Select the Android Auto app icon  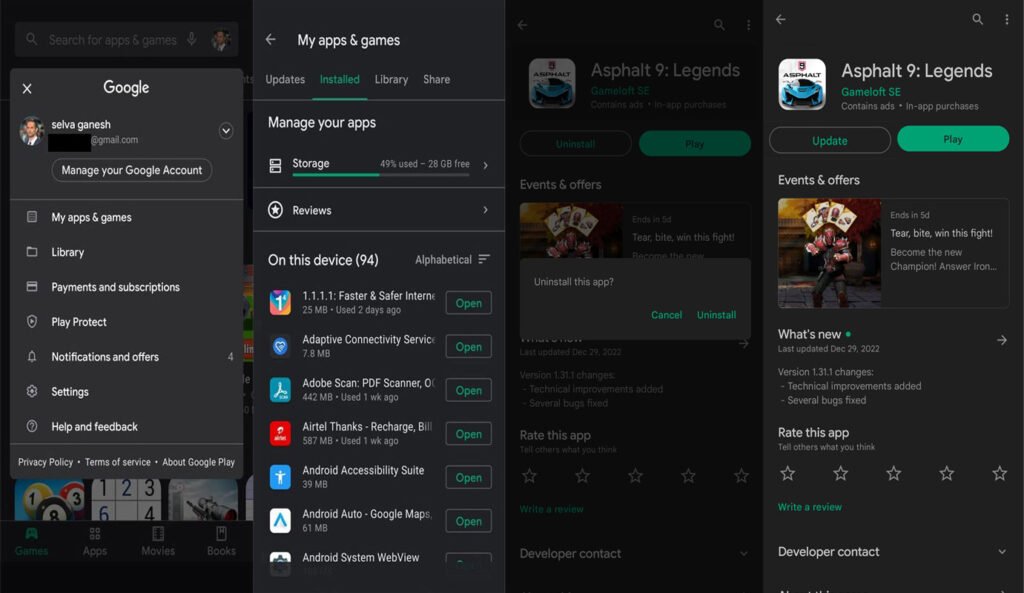click(x=281, y=520)
